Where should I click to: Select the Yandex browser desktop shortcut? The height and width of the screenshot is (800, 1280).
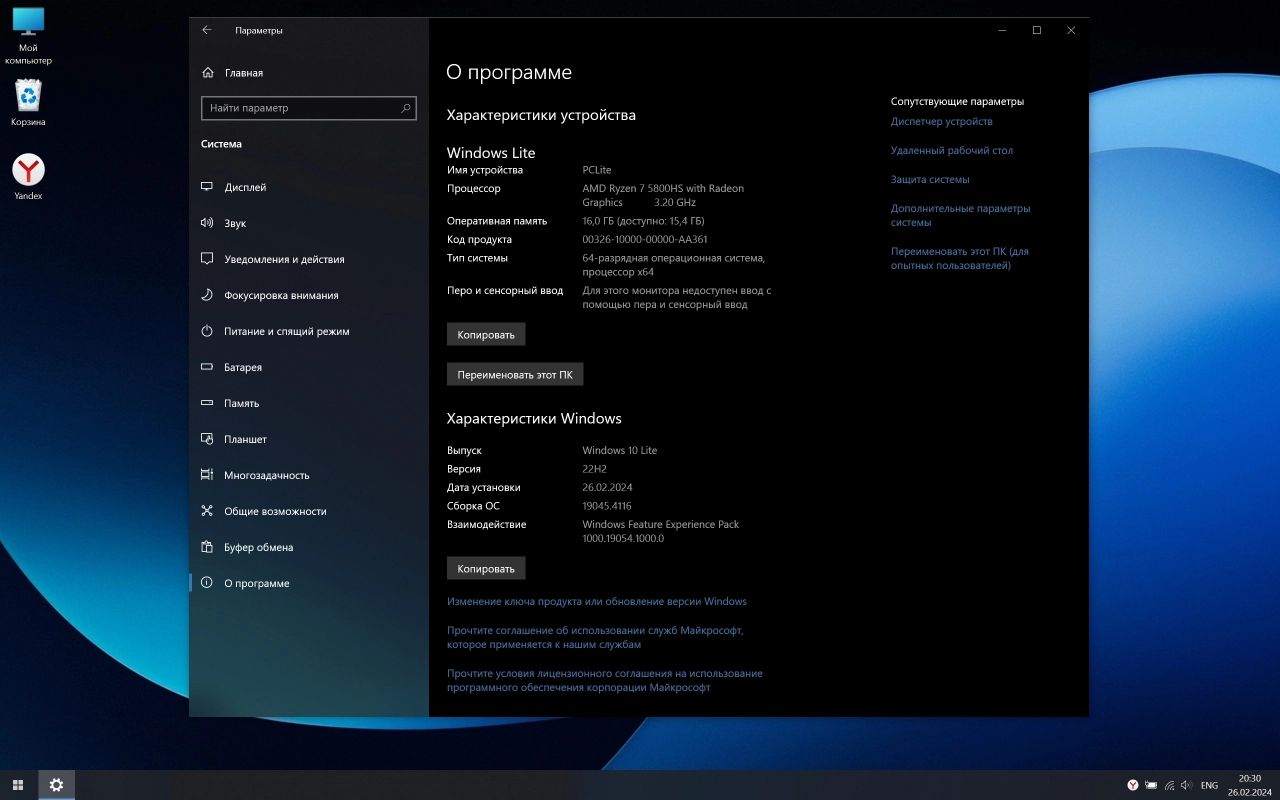(28, 177)
